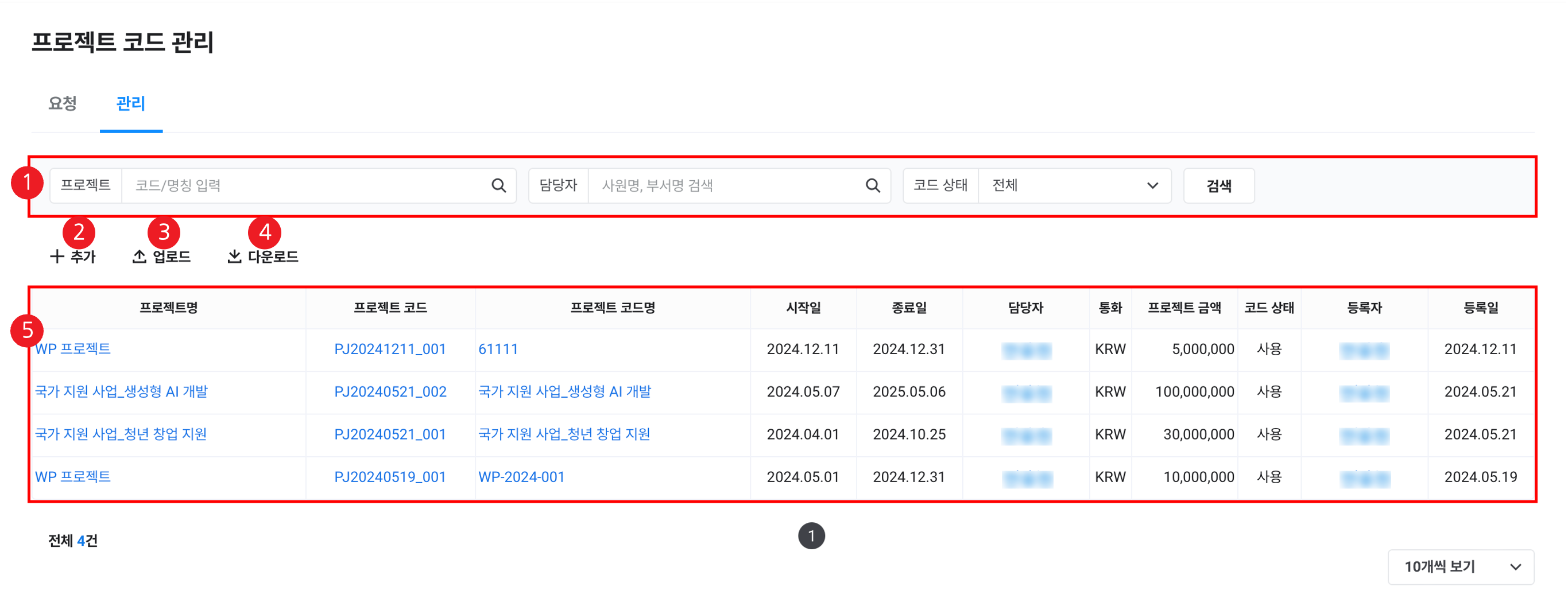Go to page 1 in pagination
Screen dimensions: 1568x602
click(x=811, y=536)
